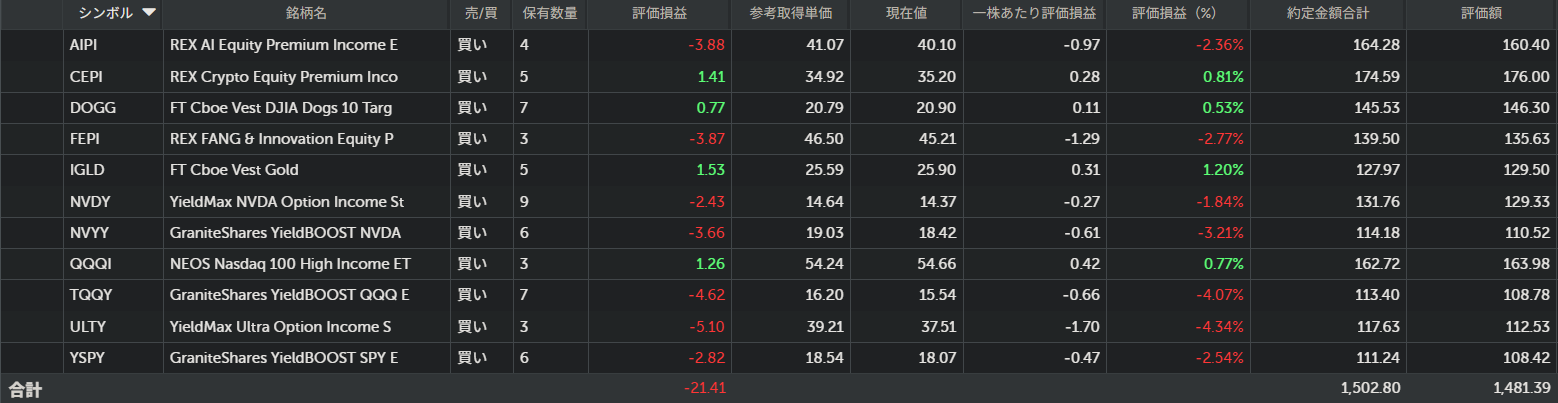The height and width of the screenshot is (403, 1558).
Task: Click the 売/買 column header
Action: [481, 13]
